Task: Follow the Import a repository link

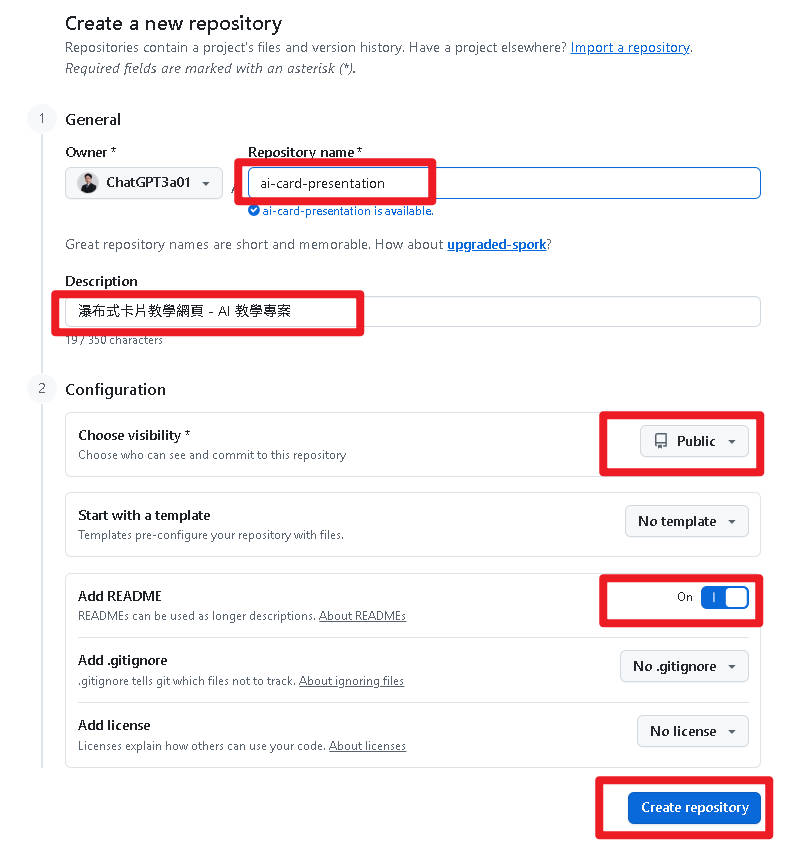Action: (x=630, y=47)
